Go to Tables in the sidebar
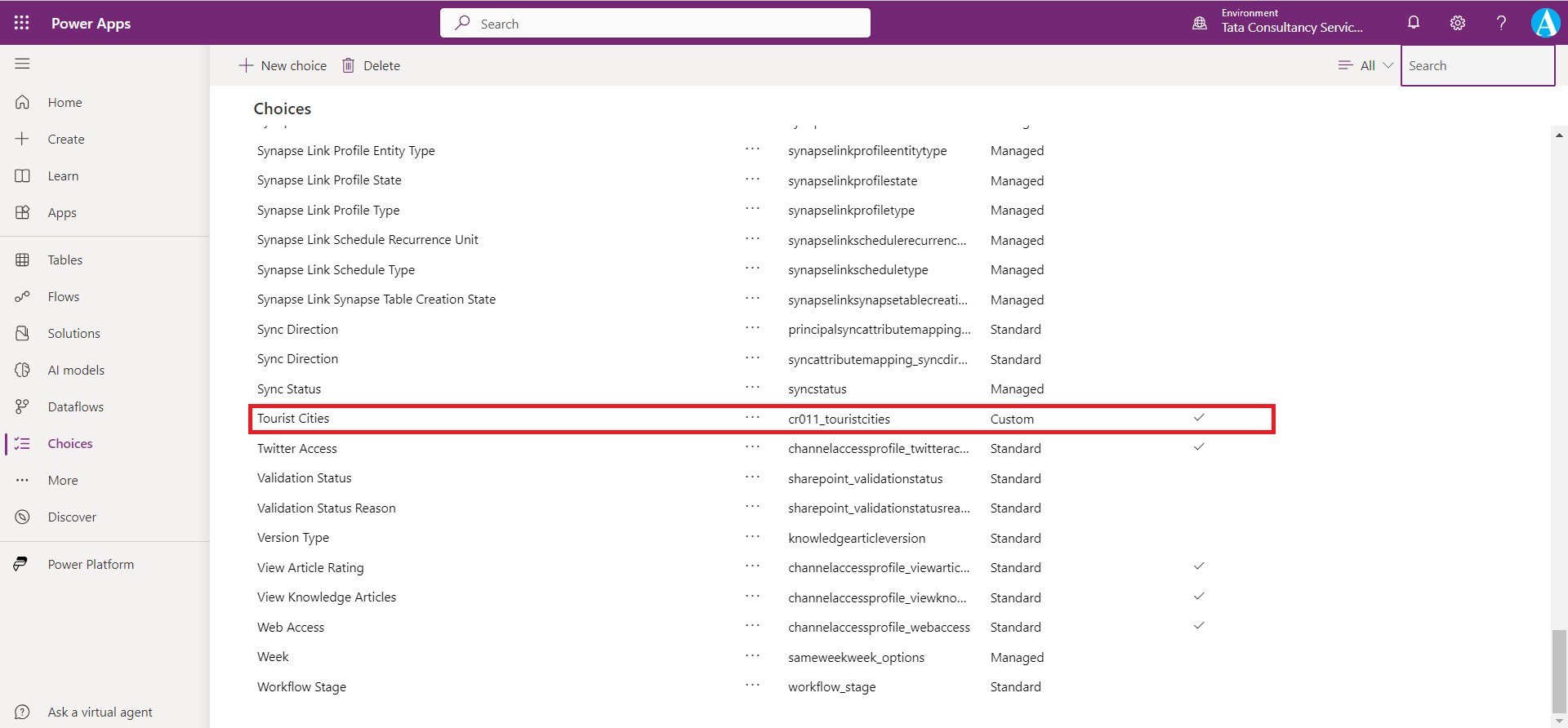This screenshot has width=1568, height=728. coord(65,260)
